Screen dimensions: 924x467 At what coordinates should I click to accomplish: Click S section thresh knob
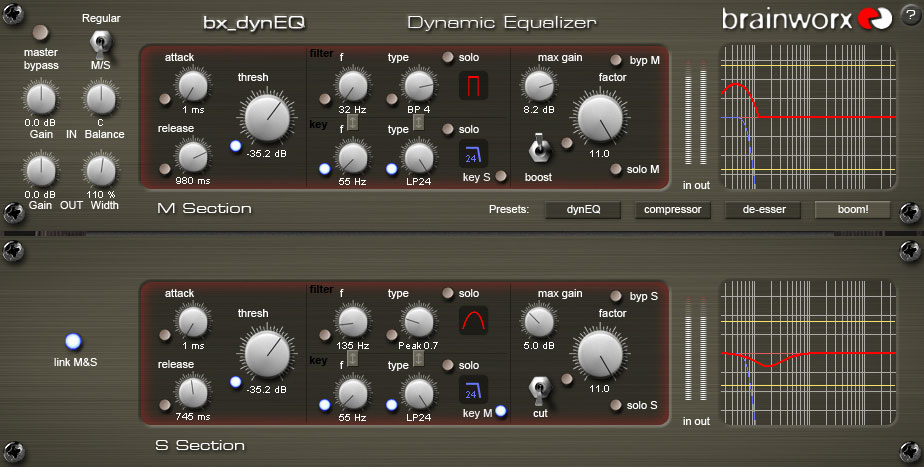coord(268,353)
